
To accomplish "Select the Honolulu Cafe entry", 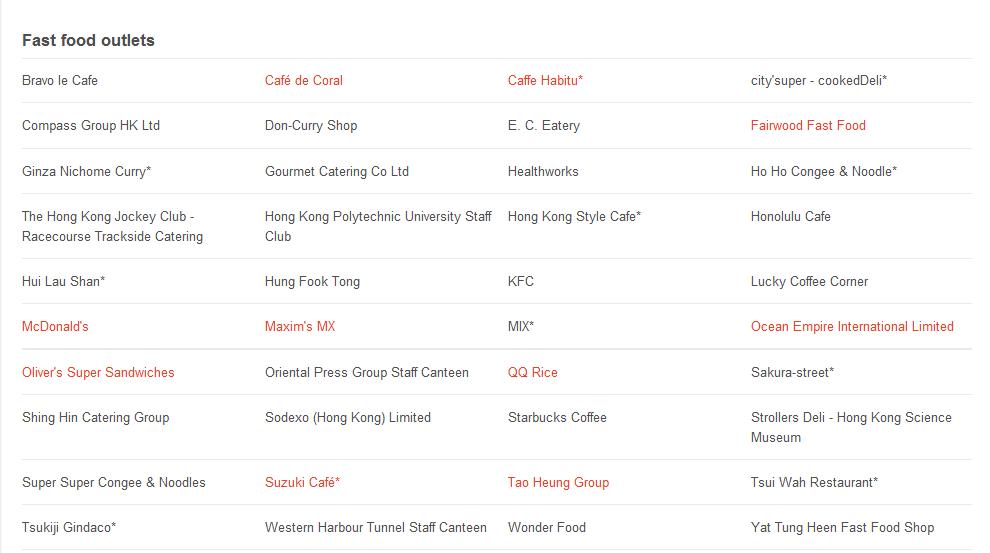I will (x=790, y=217).
